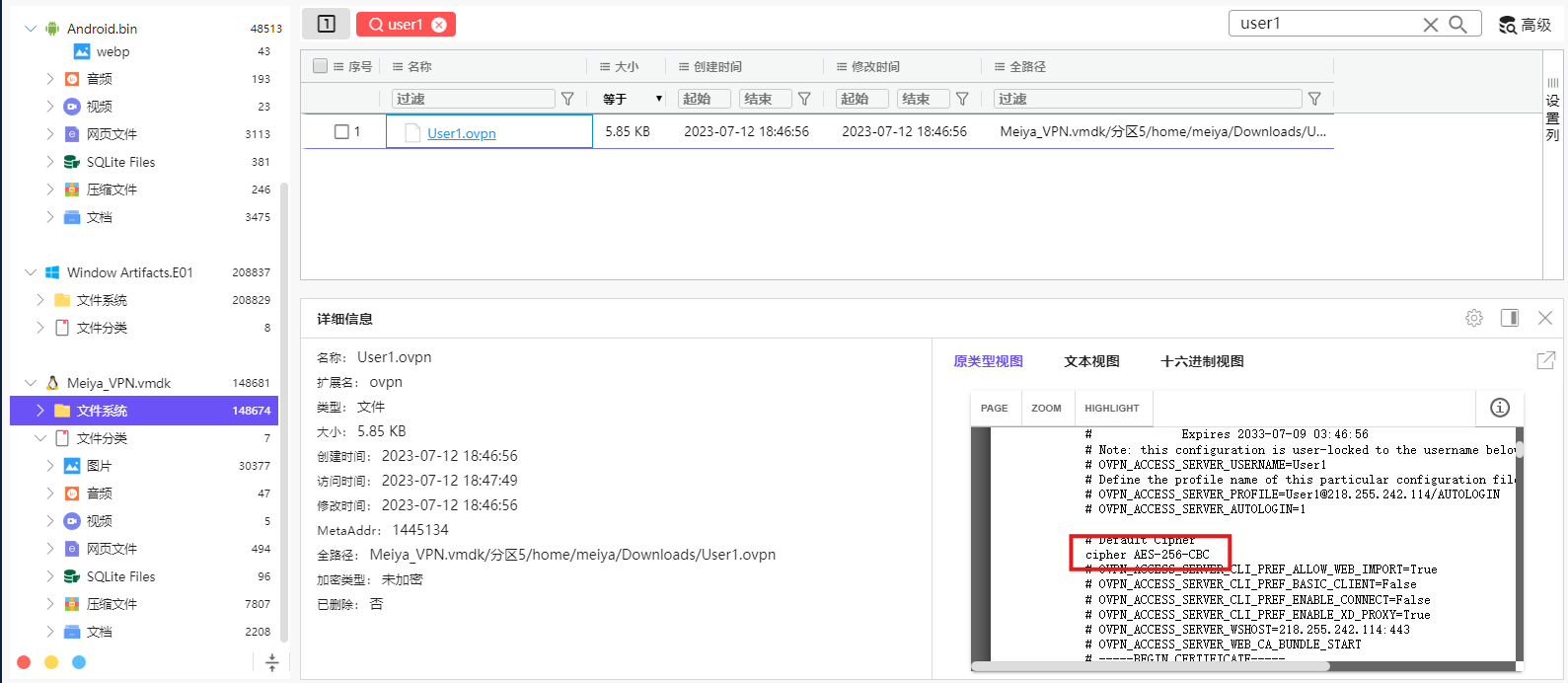The image size is (1568, 683).
Task: Toggle the details panel layout icon
Action: pyautogui.click(x=1510, y=318)
